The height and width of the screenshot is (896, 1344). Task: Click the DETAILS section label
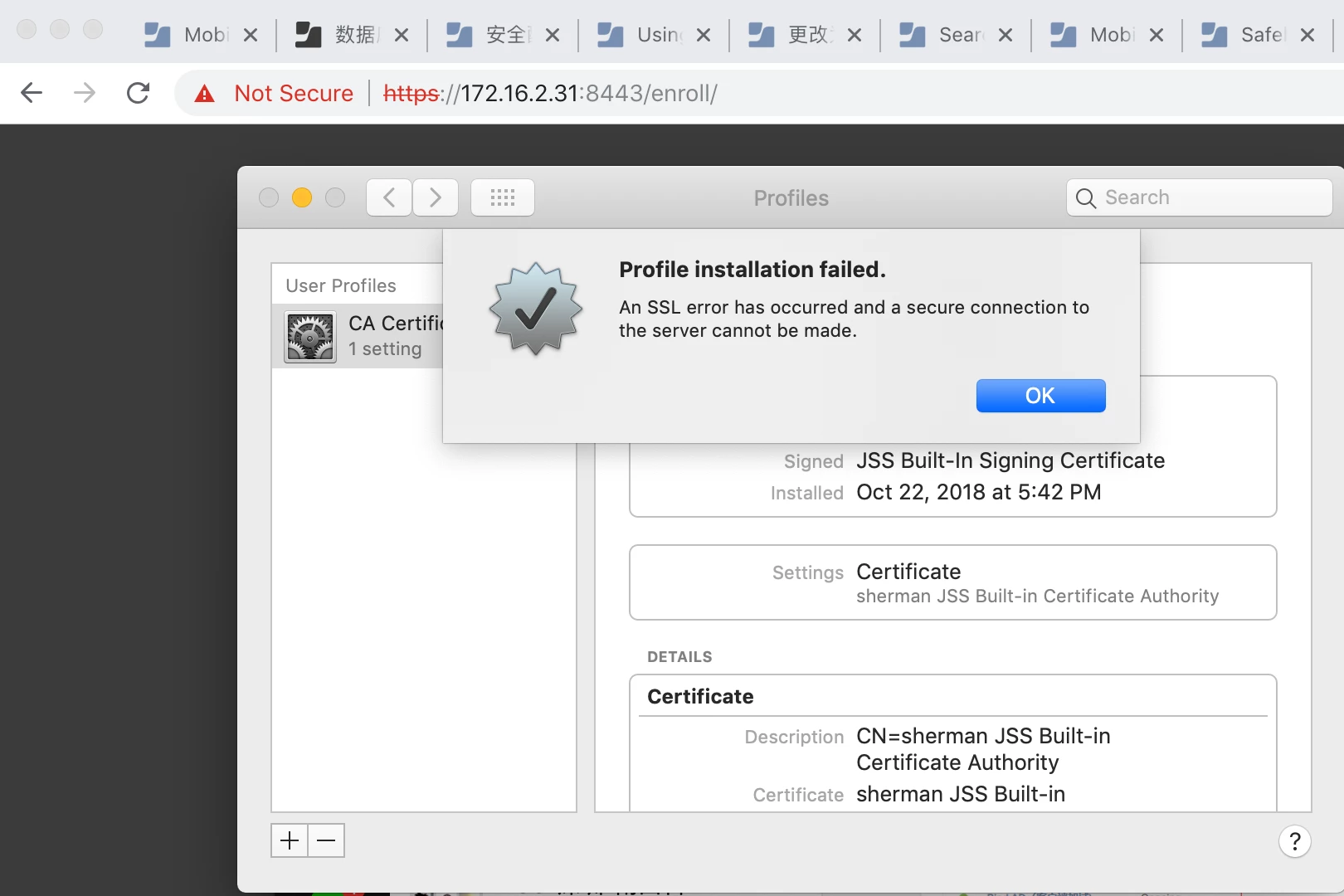(679, 656)
